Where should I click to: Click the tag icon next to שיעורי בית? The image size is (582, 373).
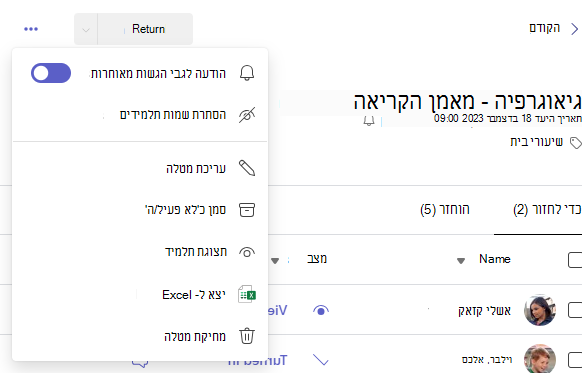pos(576,143)
